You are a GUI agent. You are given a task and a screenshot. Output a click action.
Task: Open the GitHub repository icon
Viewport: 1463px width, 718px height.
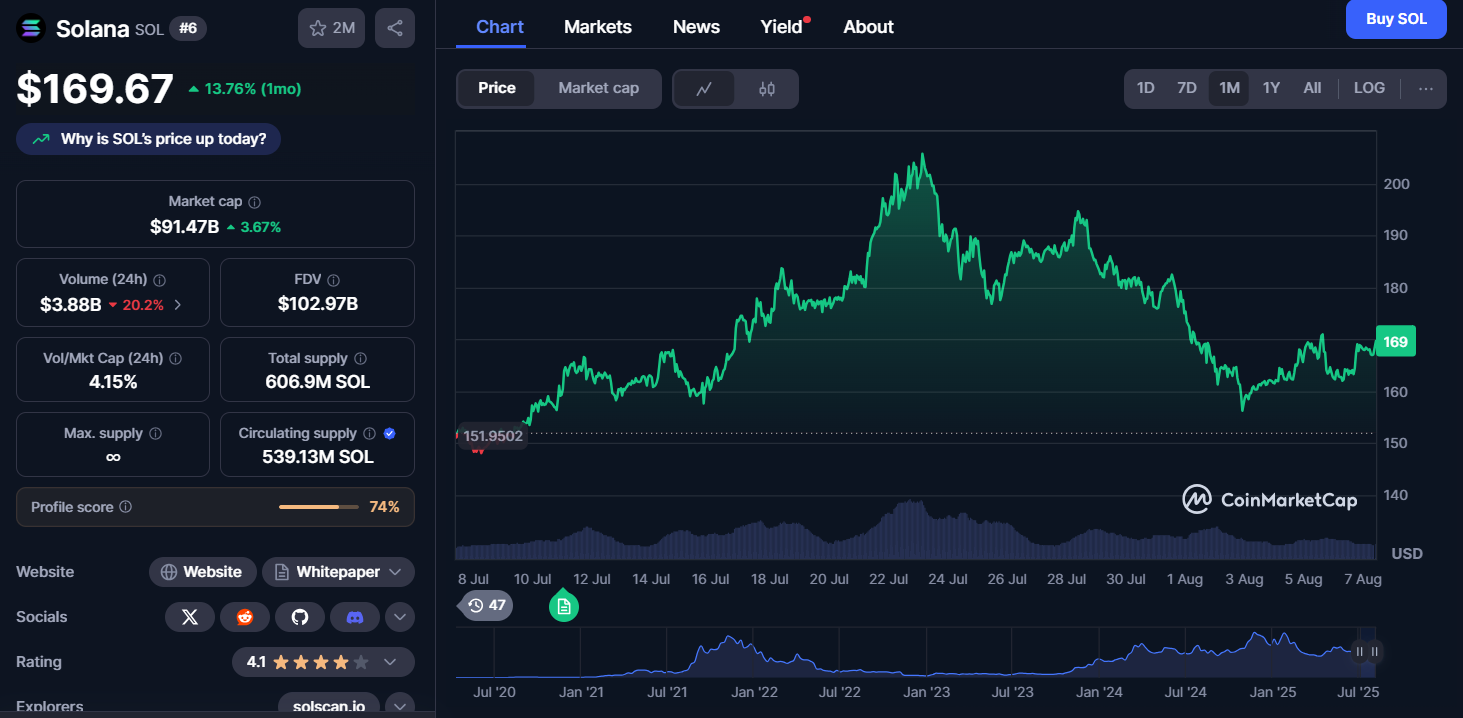coord(300,617)
